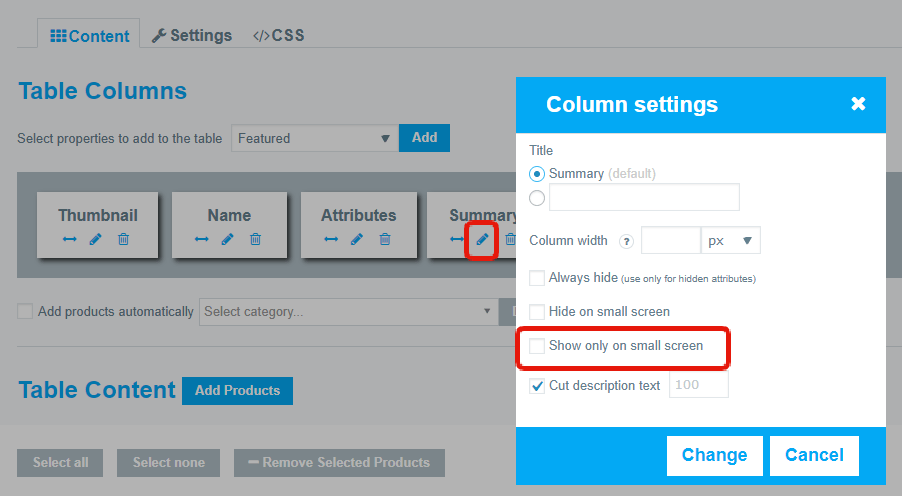The height and width of the screenshot is (496, 902).
Task: Check Show only on small screen
Action: (537, 346)
